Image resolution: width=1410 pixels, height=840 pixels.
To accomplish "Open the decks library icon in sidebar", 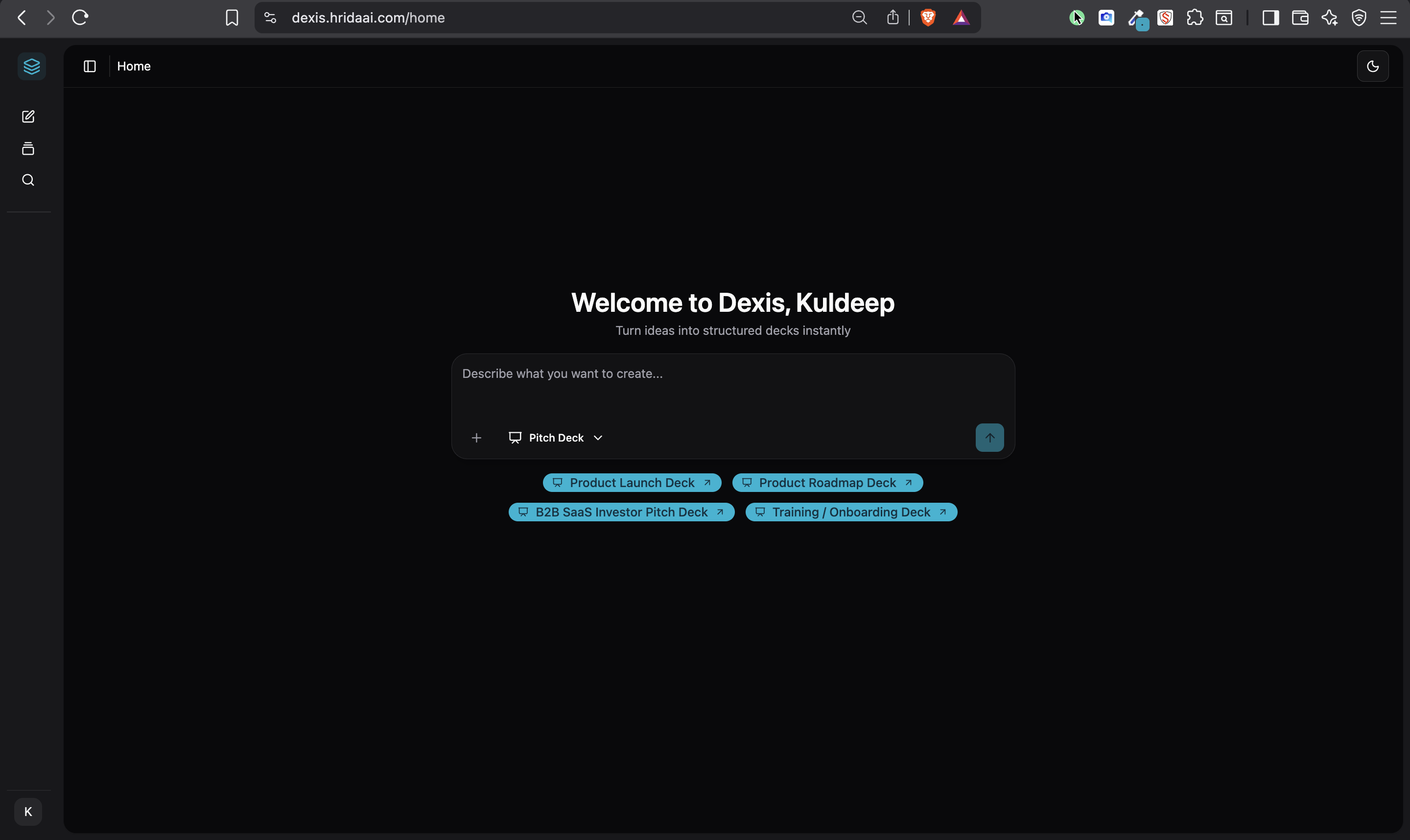I will point(28,148).
